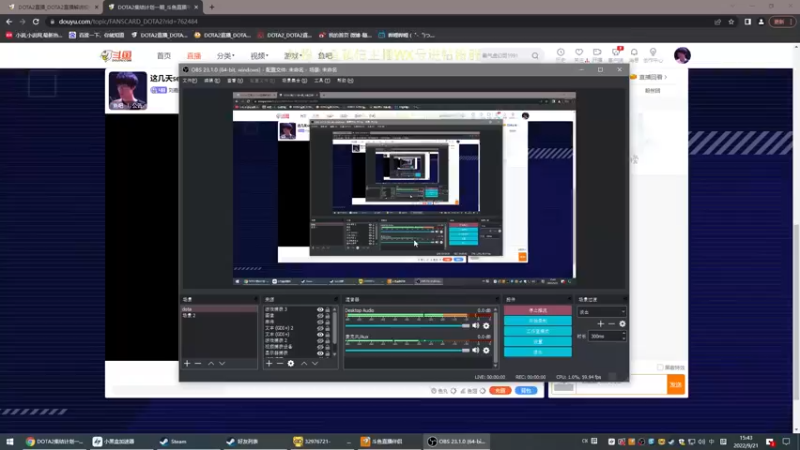
Task: Click start recording button in OBS
Action: 538,320
